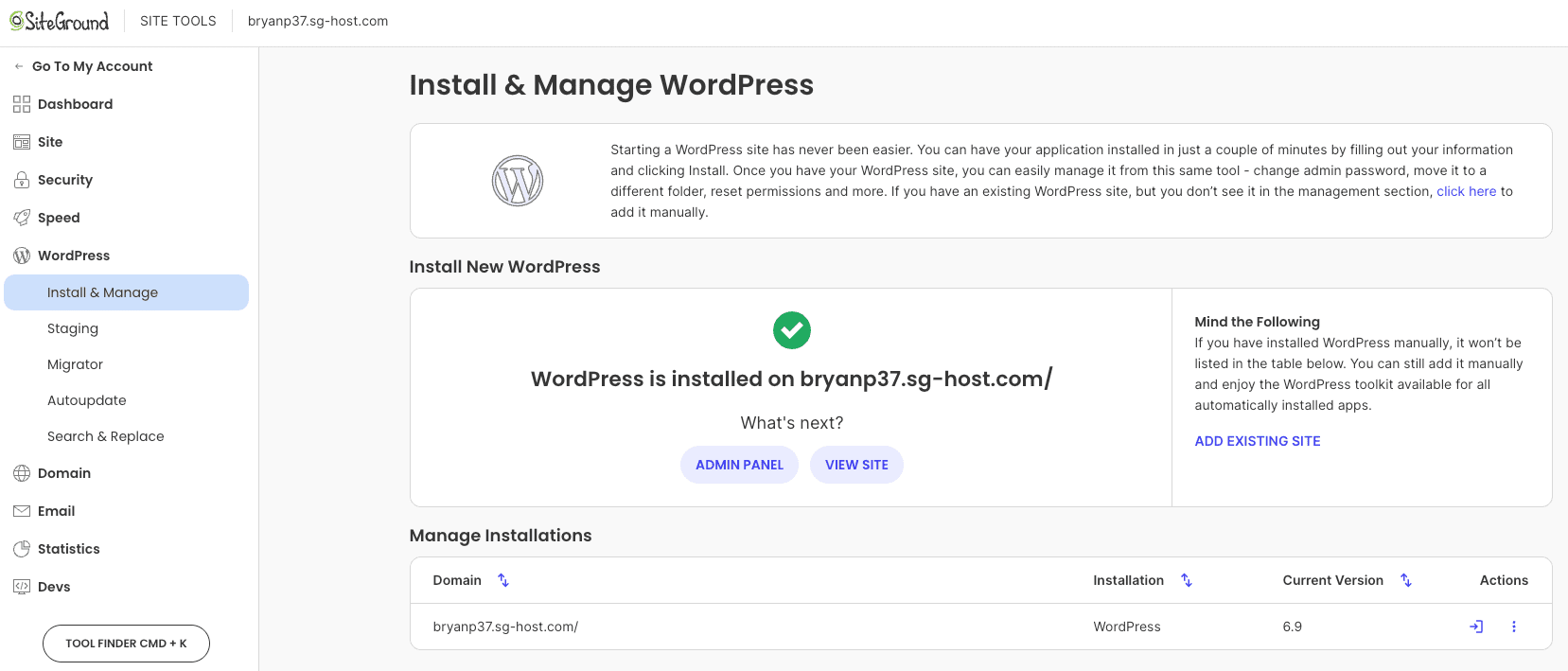Click the Install & Manage WordPress page title
Image resolution: width=1568 pixels, height=671 pixels.
(x=611, y=85)
